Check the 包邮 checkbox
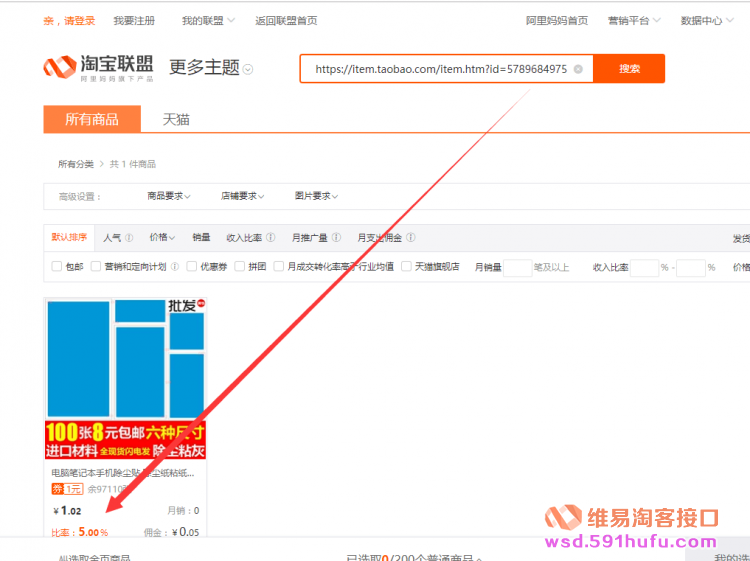Viewport: 750px width, 561px height. click(x=57, y=267)
